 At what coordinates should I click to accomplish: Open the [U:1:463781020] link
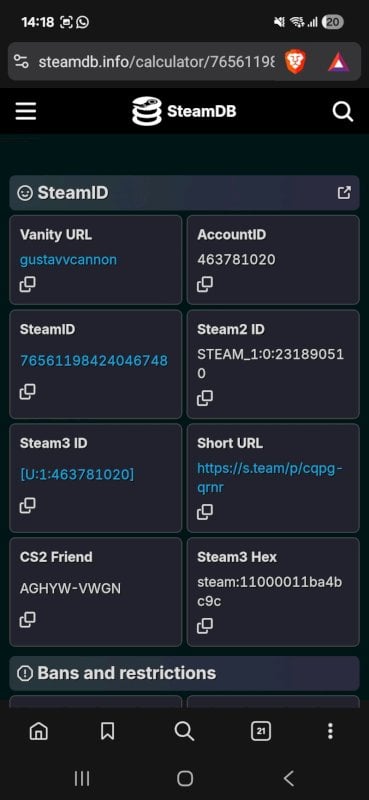click(x=77, y=474)
